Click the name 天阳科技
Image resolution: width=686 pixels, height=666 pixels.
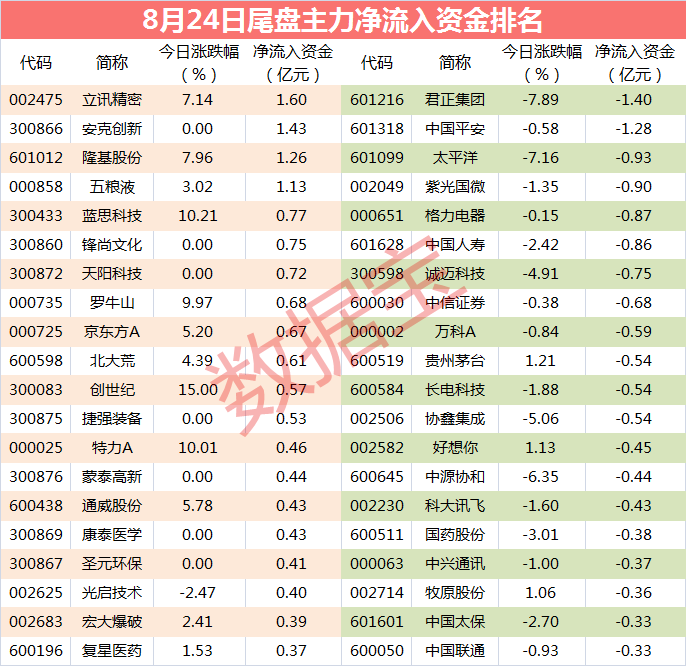click(x=112, y=273)
